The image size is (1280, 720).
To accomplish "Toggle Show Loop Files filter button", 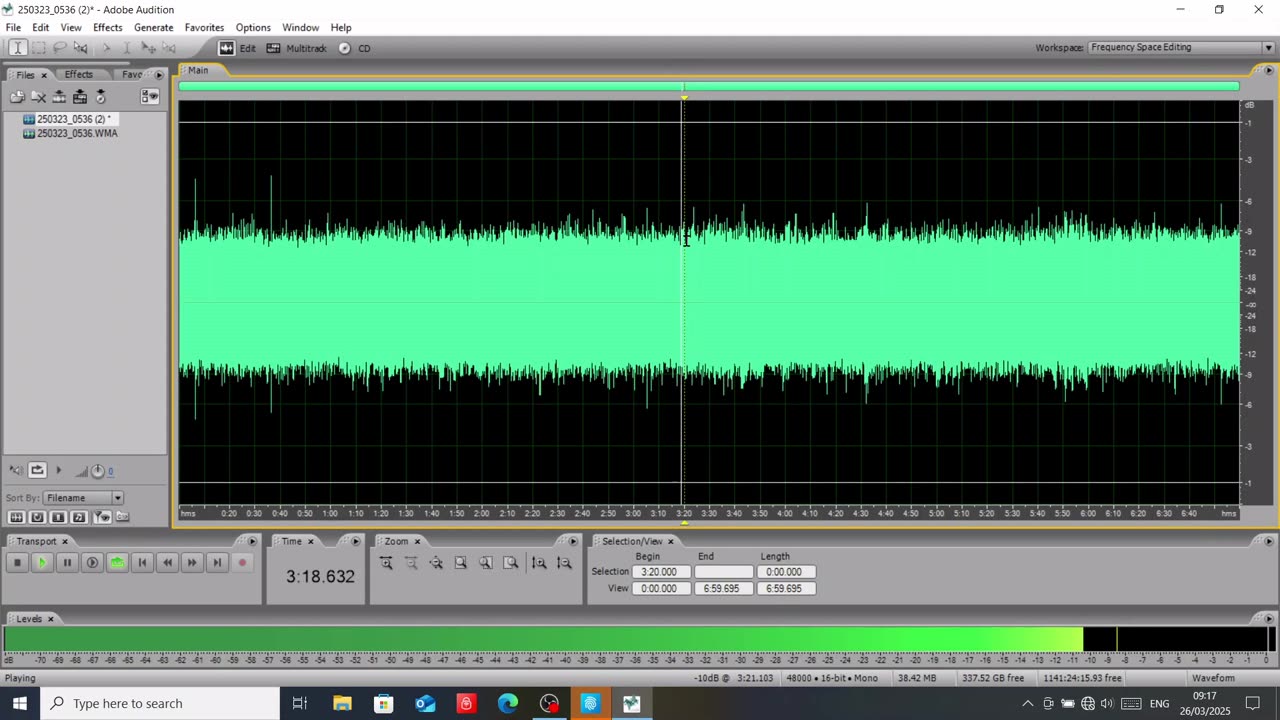I will tap(37, 517).
